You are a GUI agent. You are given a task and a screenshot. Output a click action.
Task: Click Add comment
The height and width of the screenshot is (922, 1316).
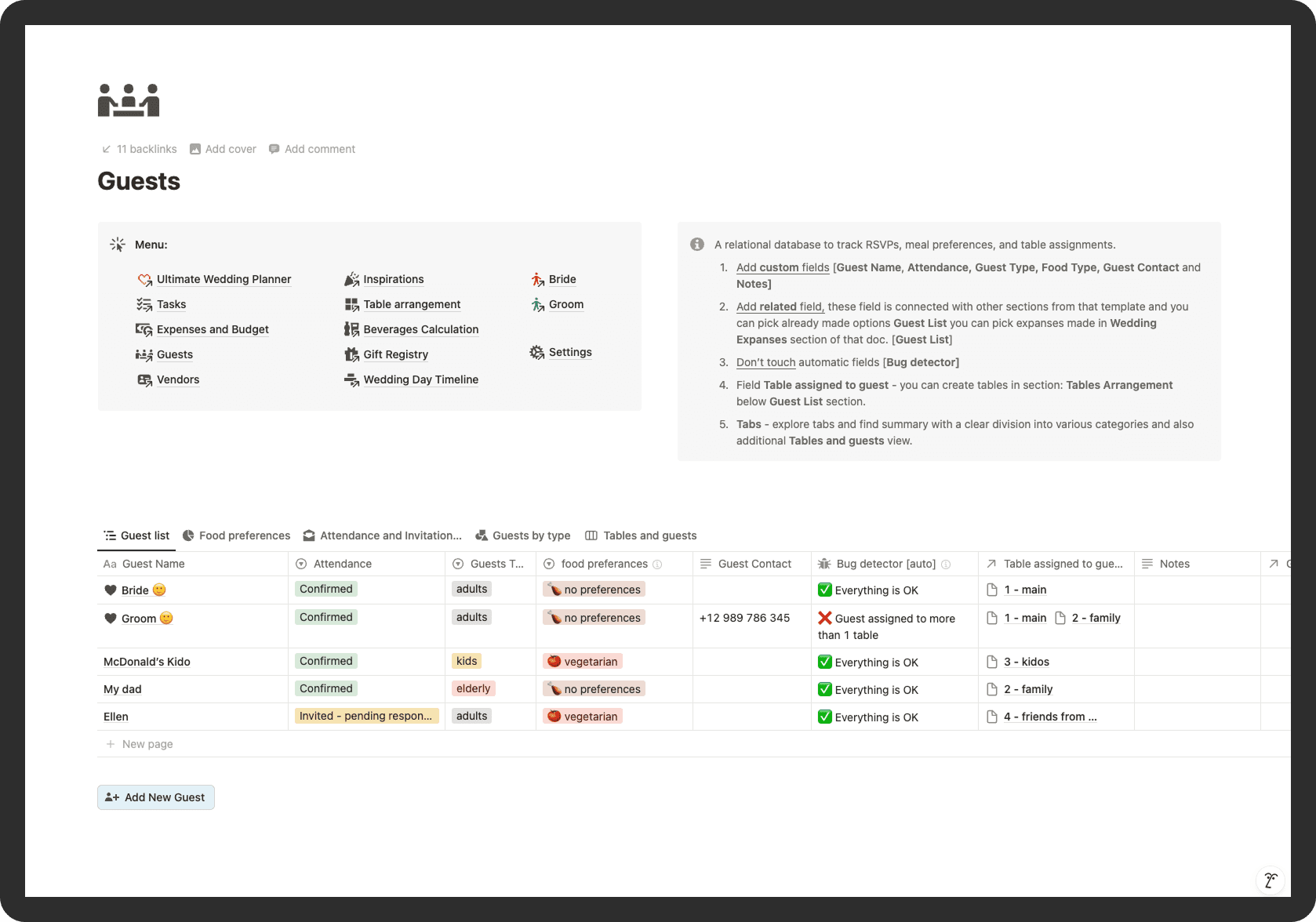[312, 149]
